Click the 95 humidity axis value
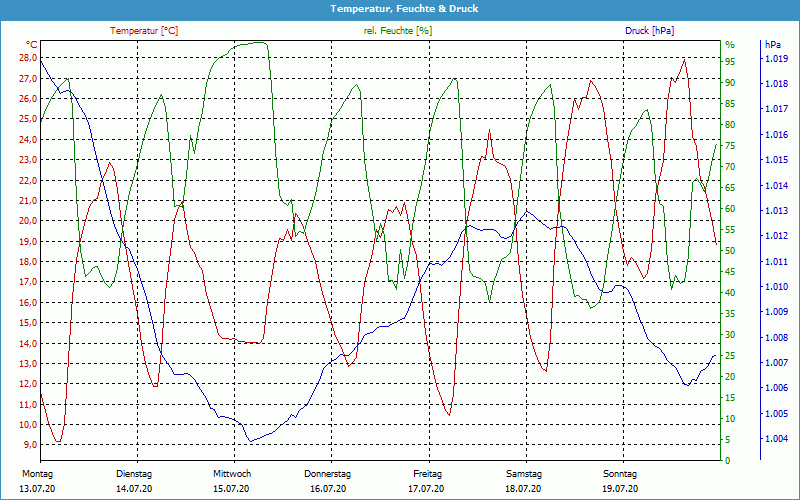 point(730,62)
